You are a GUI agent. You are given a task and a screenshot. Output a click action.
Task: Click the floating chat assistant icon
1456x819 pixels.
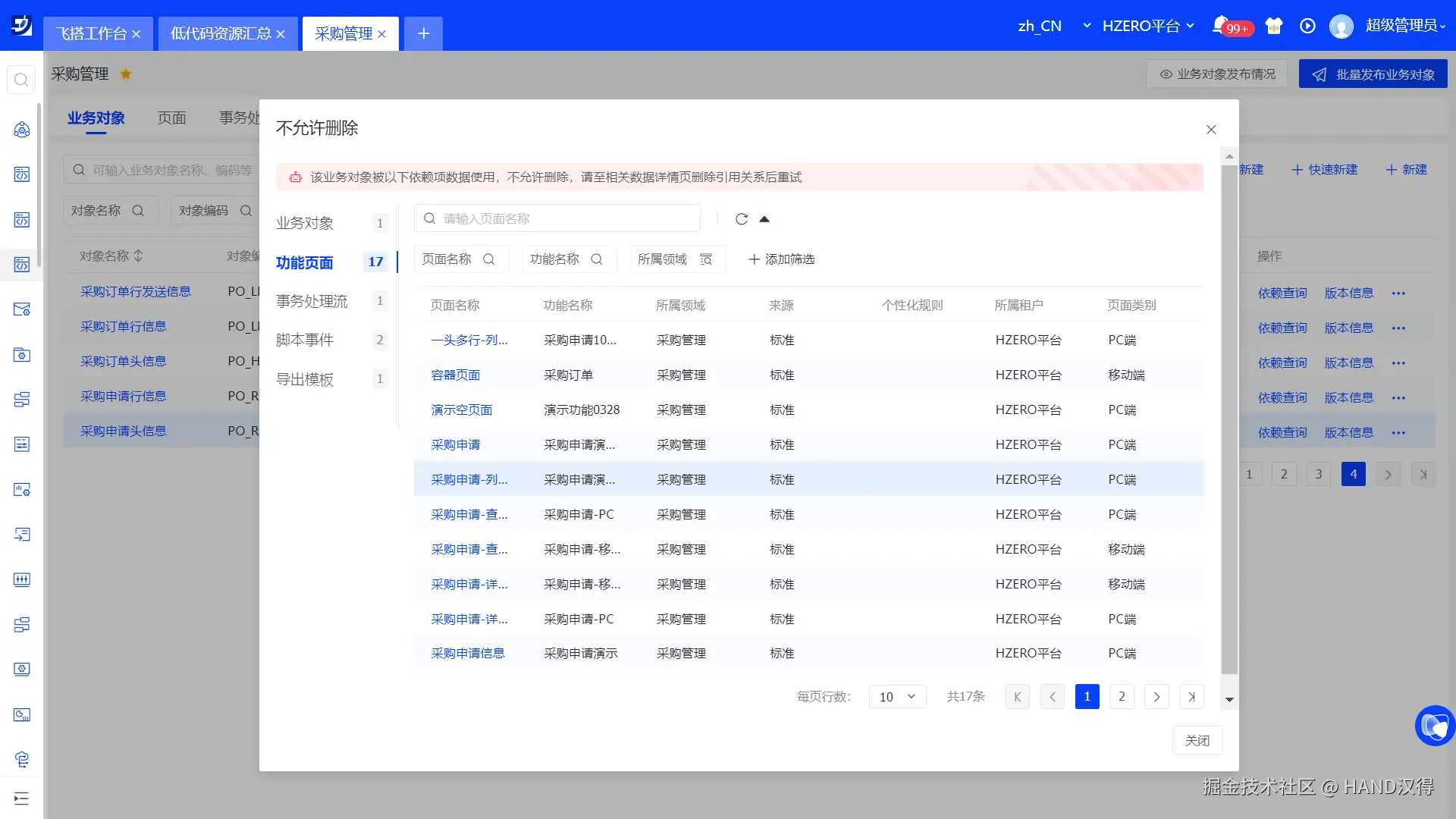[1435, 726]
